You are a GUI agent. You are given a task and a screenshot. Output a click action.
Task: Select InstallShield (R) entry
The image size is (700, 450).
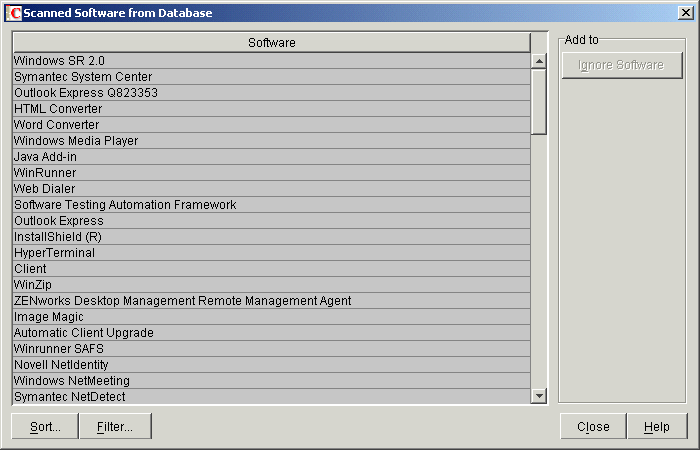point(272,237)
